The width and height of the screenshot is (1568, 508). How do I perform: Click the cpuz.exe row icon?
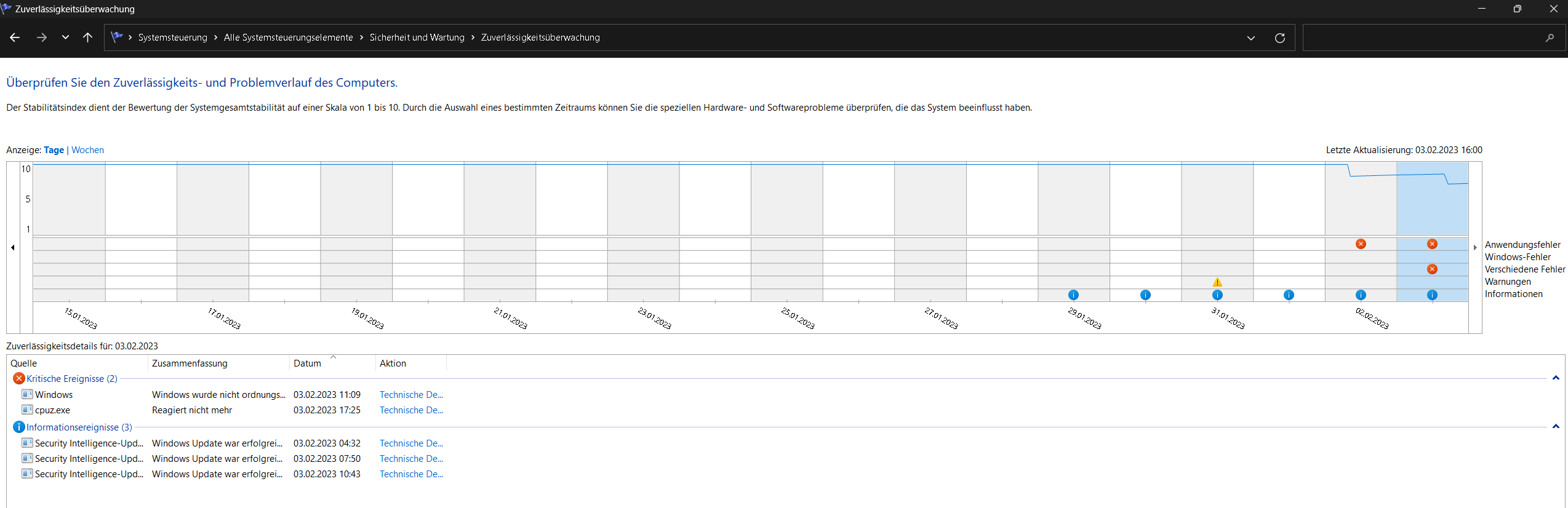pos(27,410)
